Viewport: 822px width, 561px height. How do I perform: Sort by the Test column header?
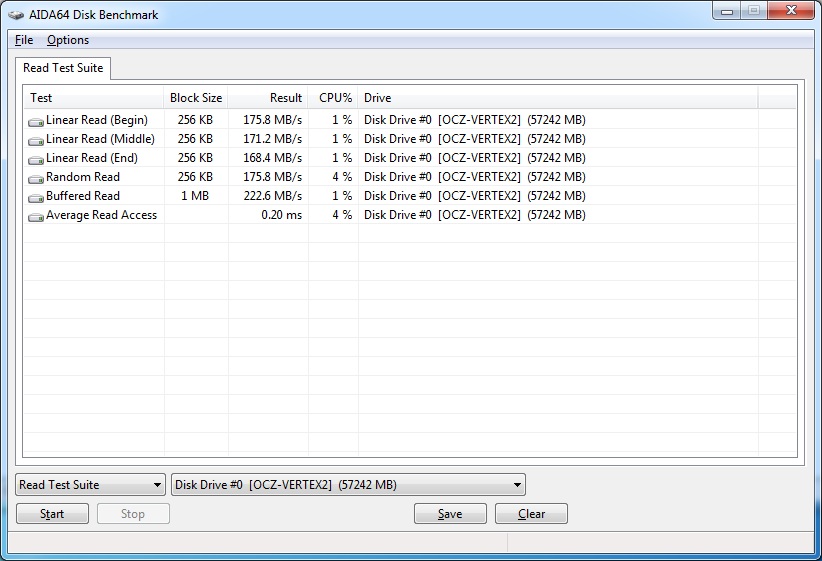click(93, 98)
